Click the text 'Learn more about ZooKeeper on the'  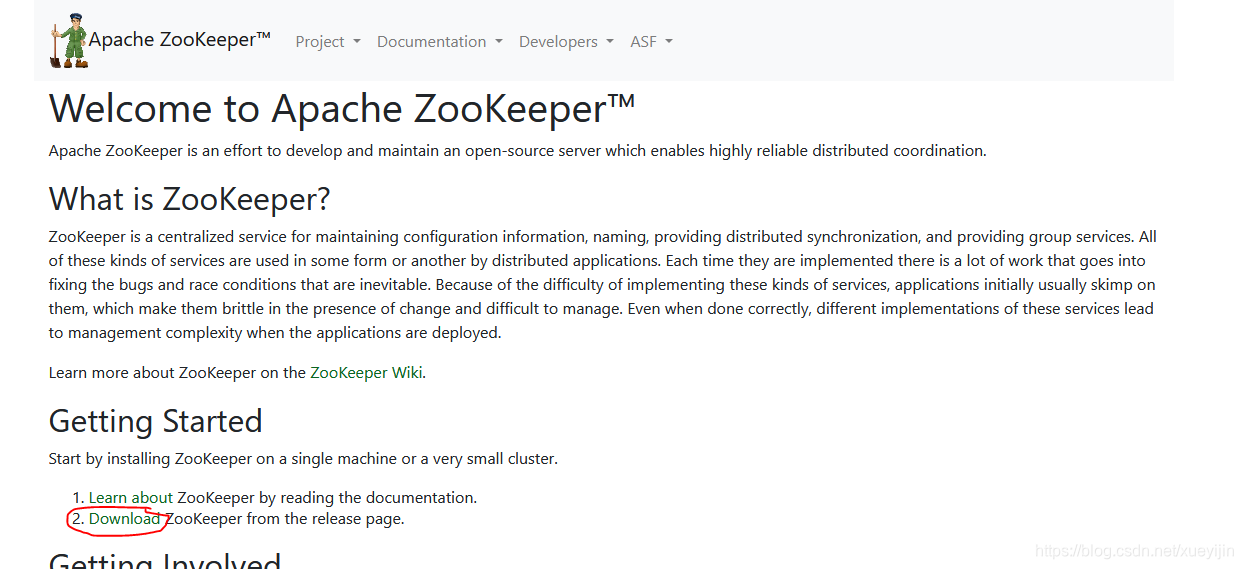pyautogui.click(x=177, y=373)
